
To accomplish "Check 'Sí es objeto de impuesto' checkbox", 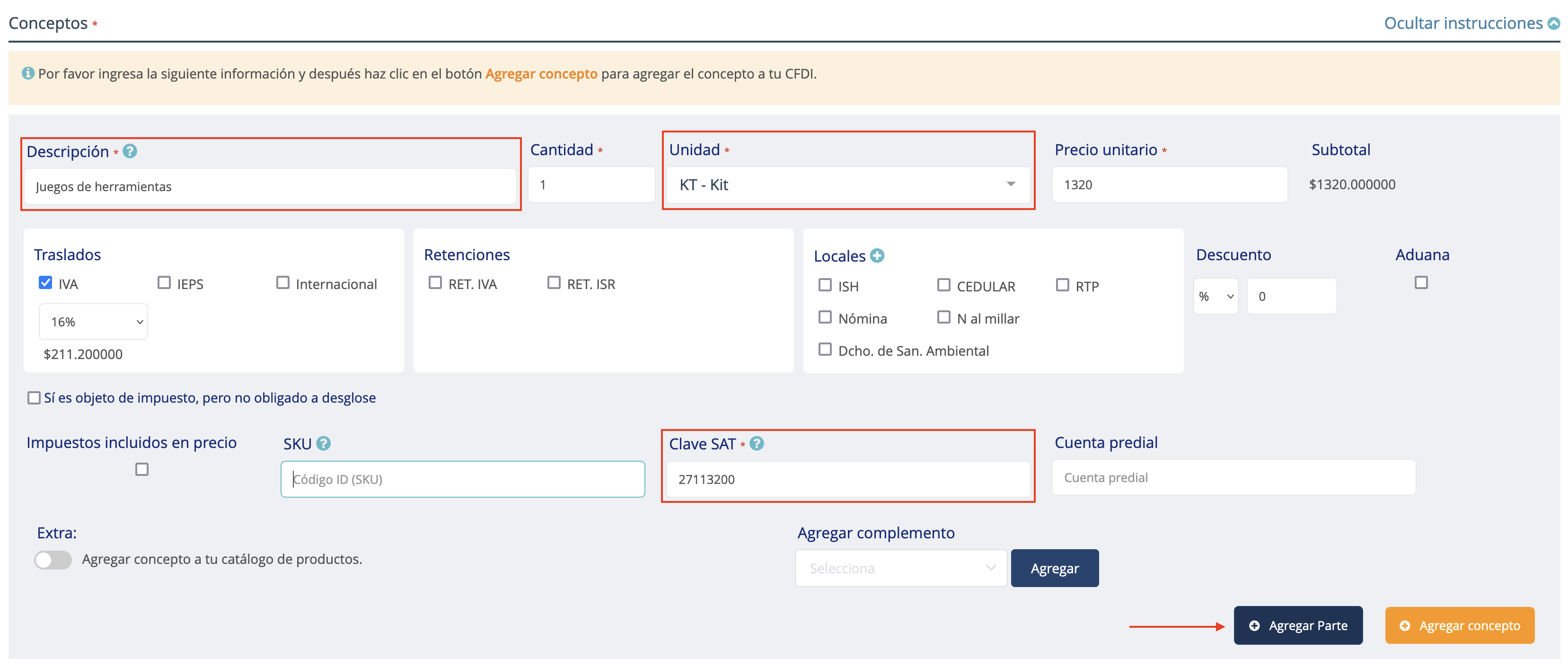I will [x=34, y=398].
